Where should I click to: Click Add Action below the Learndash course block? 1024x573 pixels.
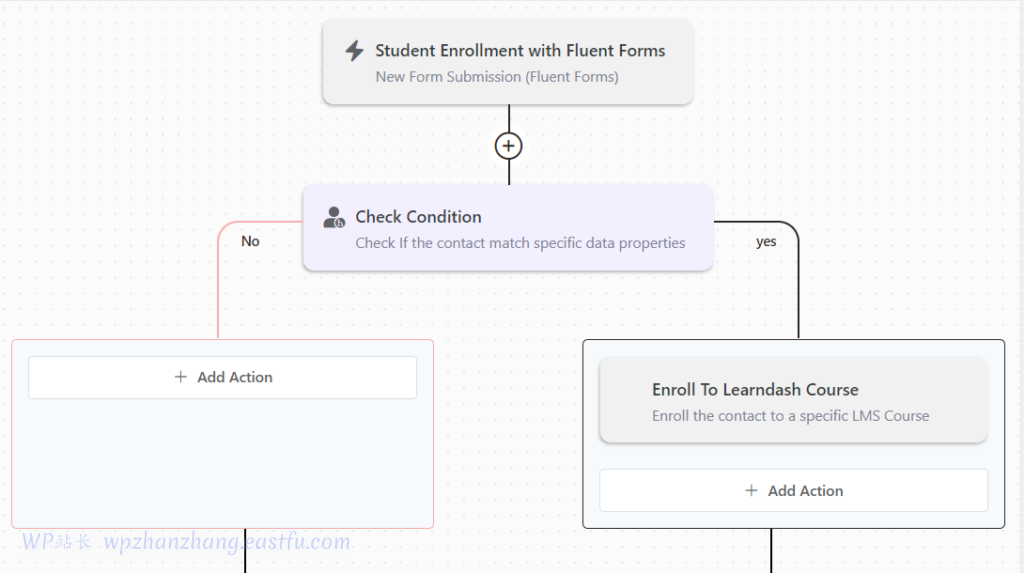tap(805, 491)
